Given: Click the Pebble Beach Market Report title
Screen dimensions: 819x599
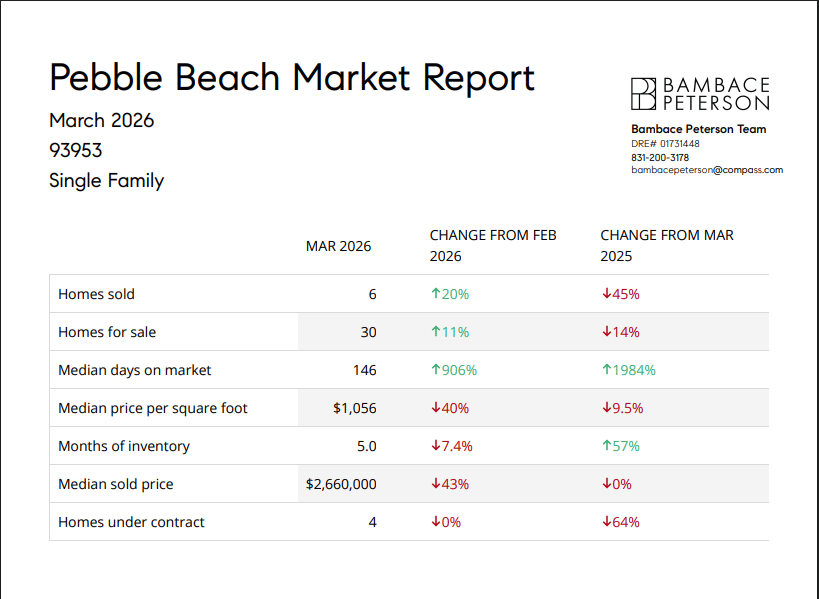Looking at the screenshot, I should [292, 78].
